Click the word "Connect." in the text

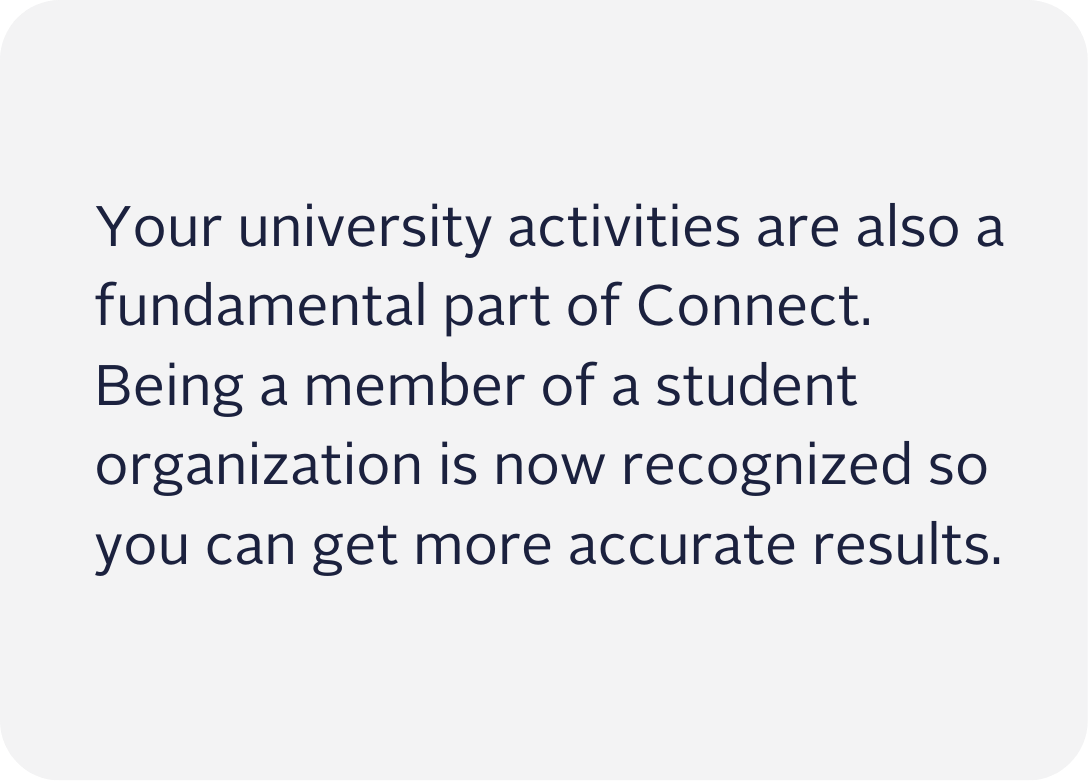(x=754, y=306)
